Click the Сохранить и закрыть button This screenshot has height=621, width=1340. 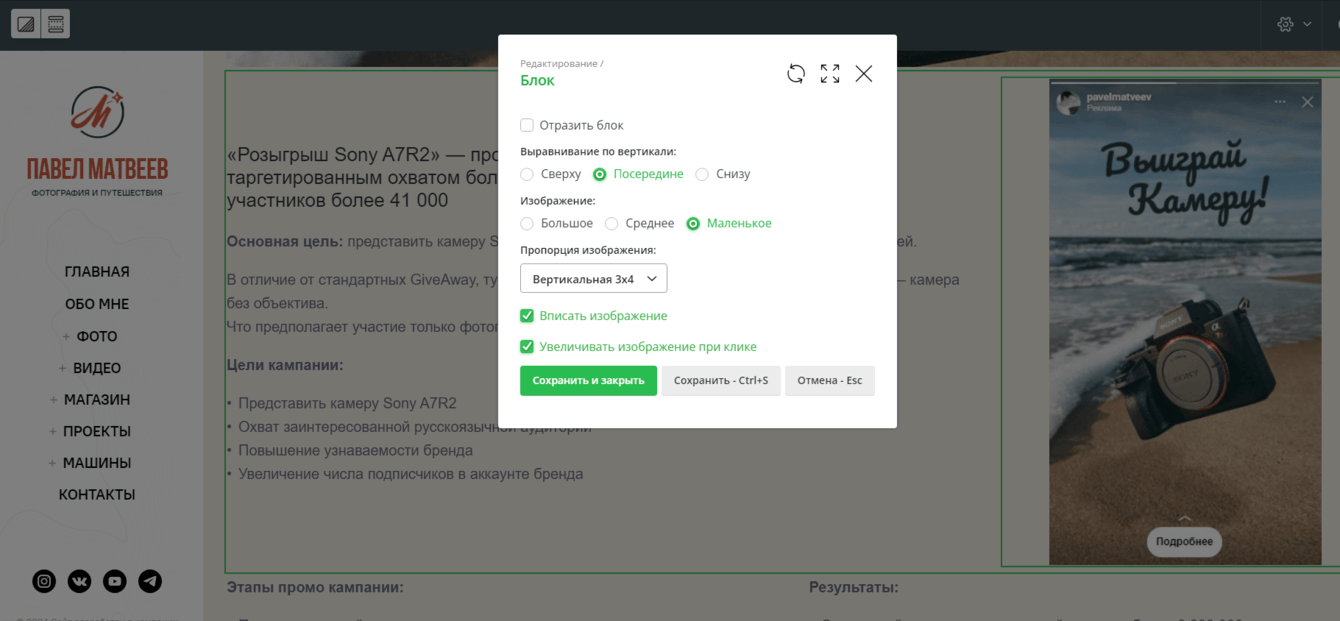click(x=588, y=381)
